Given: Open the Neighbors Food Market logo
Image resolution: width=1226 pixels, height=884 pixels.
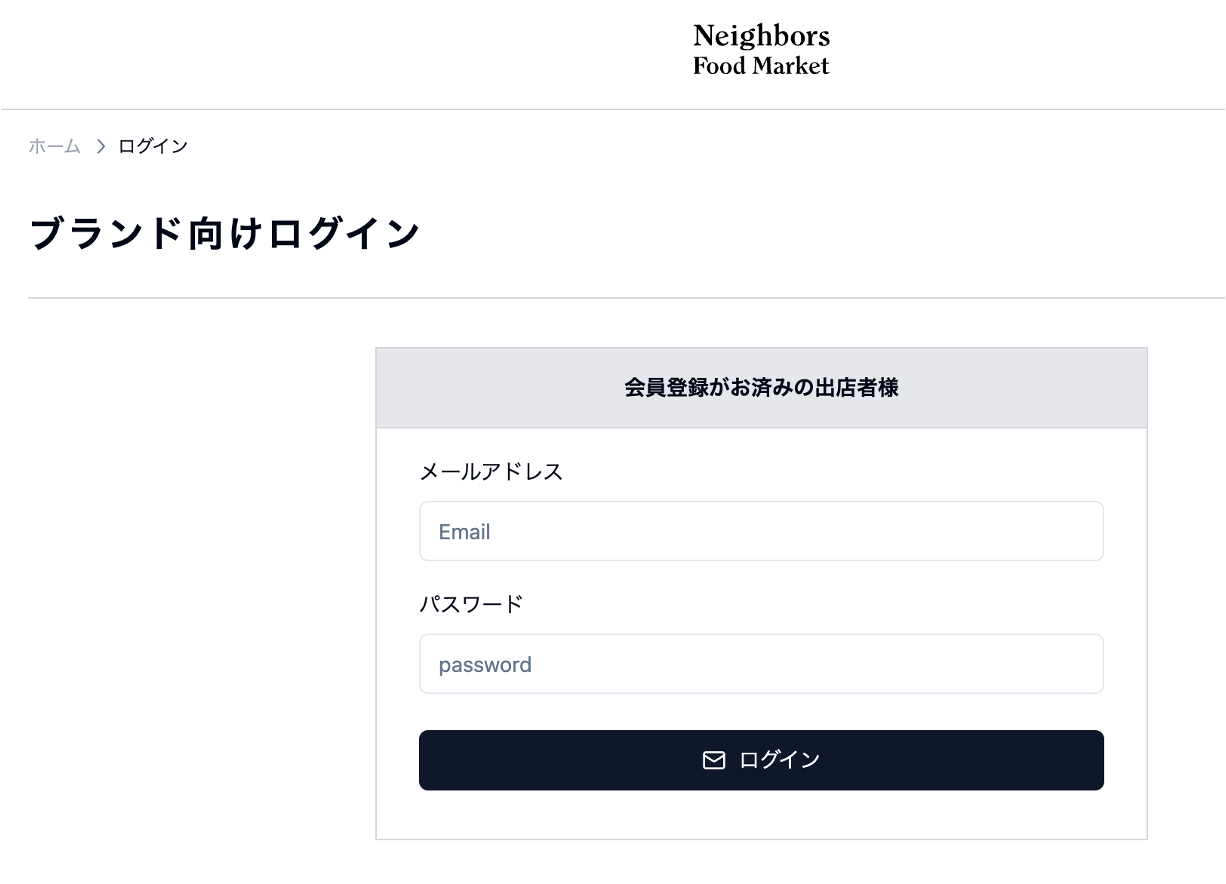Looking at the screenshot, I should [762, 51].
